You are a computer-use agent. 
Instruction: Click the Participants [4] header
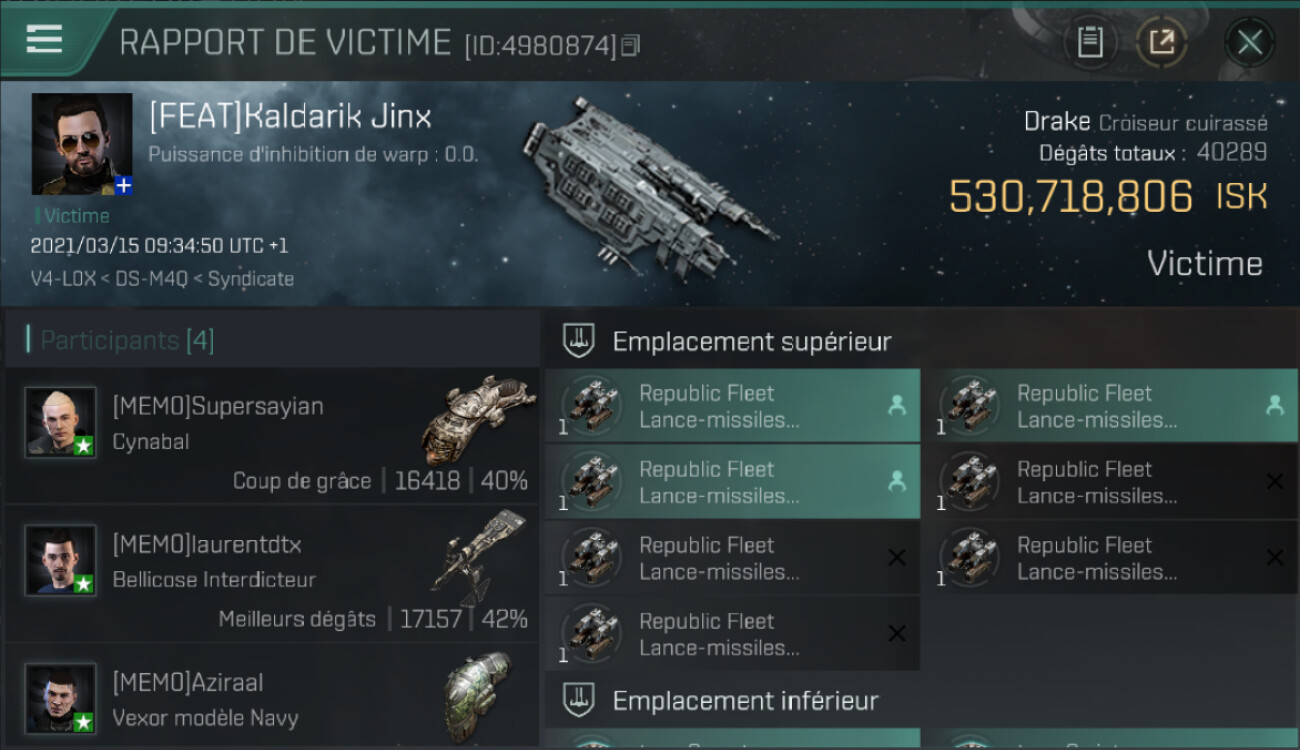tap(127, 340)
